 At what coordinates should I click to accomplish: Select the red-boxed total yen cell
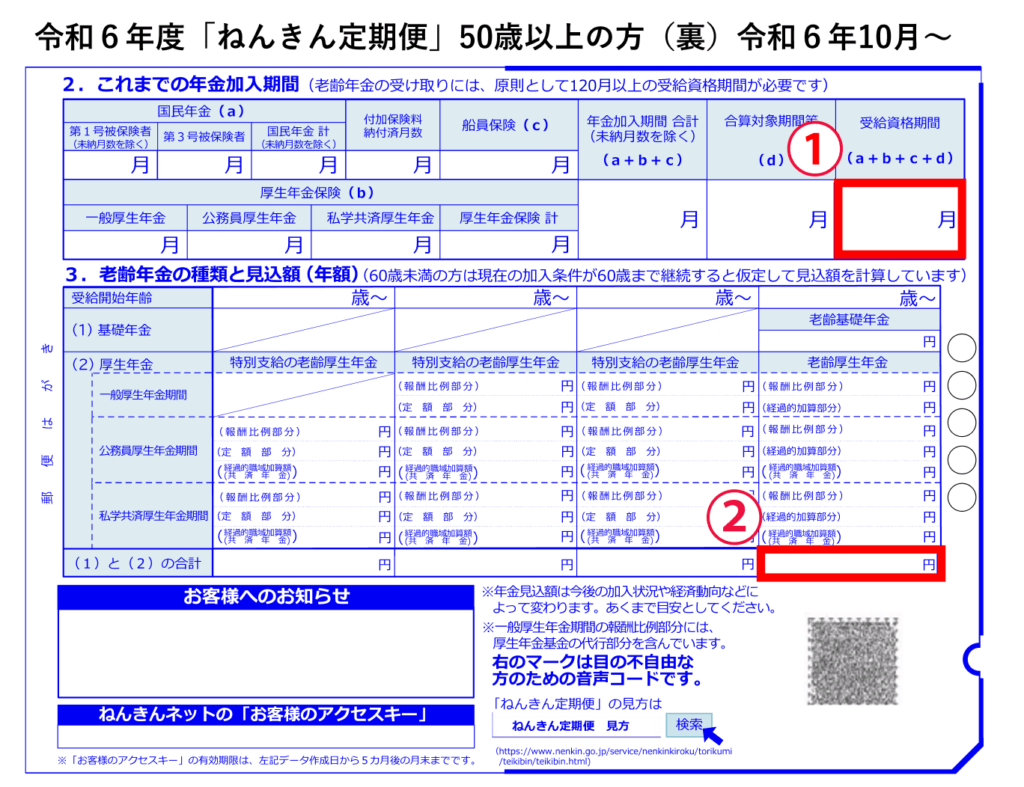point(851,565)
